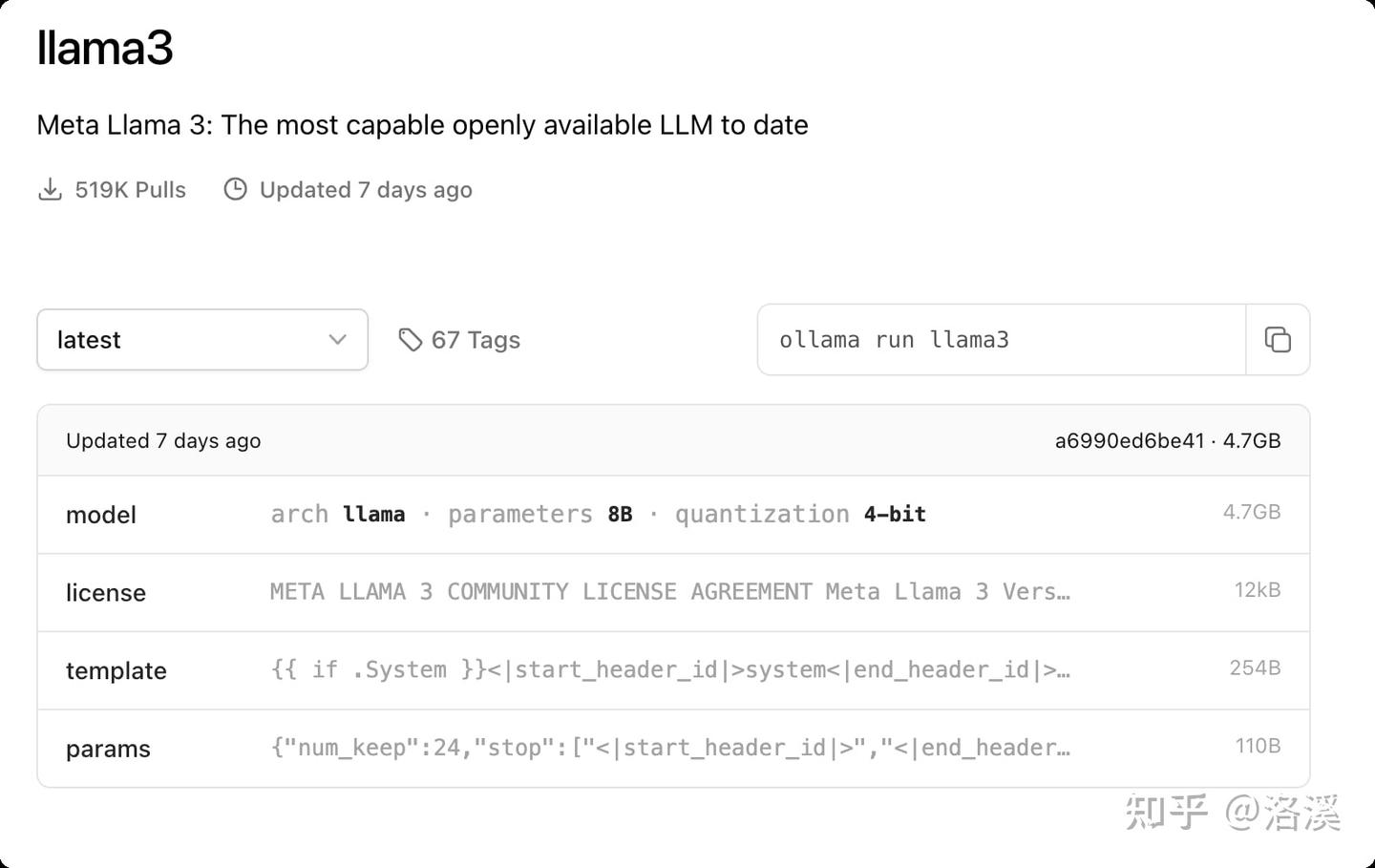Open the model file row
Screen dimensions: 1375x868
coord(101,515)
